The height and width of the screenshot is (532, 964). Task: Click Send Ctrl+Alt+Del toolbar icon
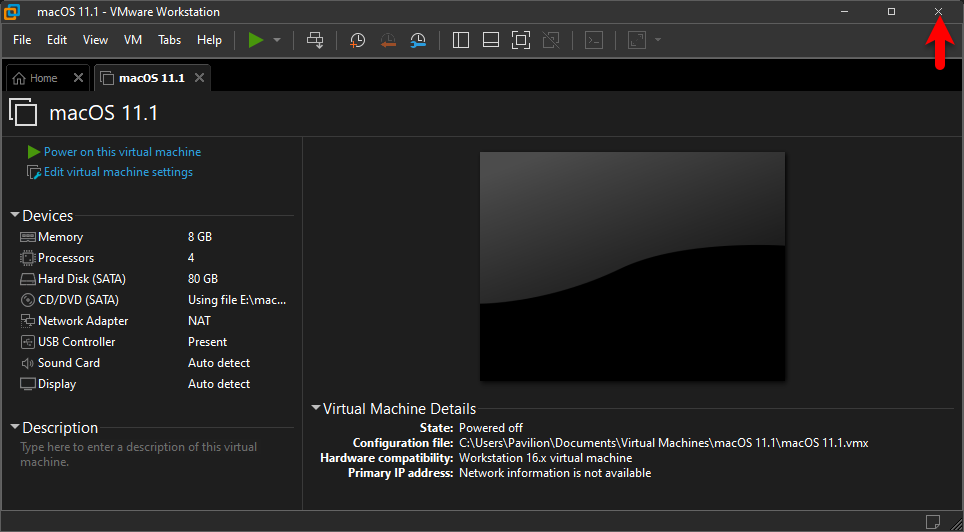coord(315,40)
